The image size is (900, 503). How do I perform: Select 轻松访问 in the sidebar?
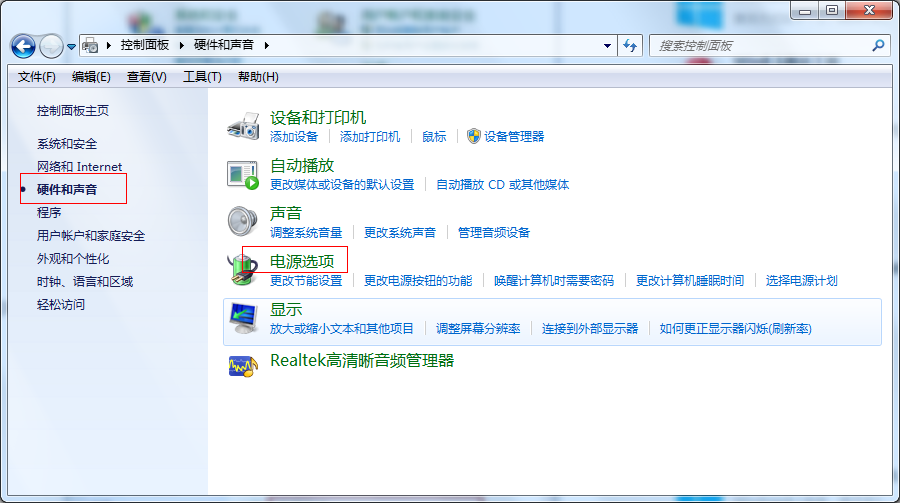pos(61,304)
